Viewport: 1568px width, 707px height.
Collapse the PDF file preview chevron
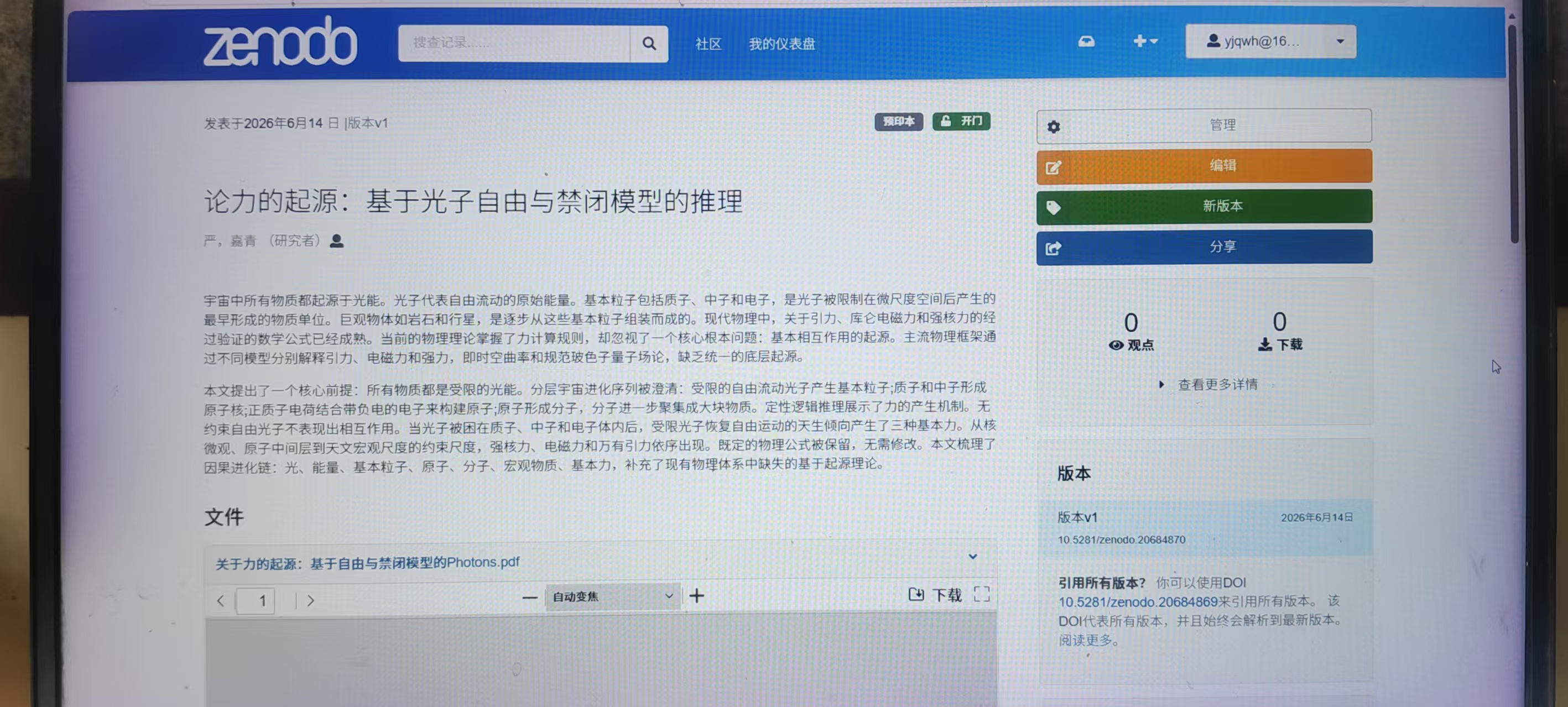973,556
